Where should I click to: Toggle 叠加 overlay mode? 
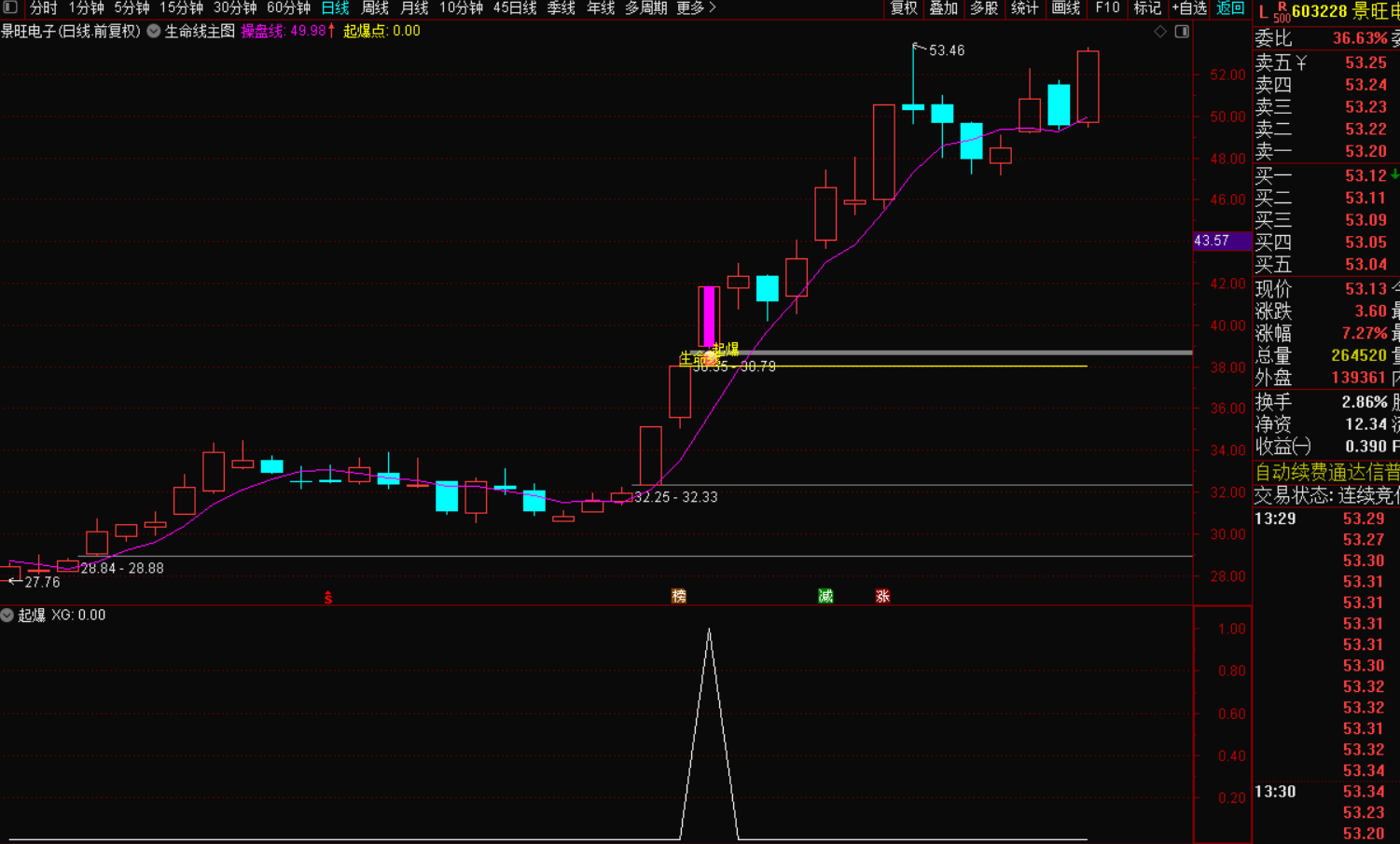[x=944, y=8]
